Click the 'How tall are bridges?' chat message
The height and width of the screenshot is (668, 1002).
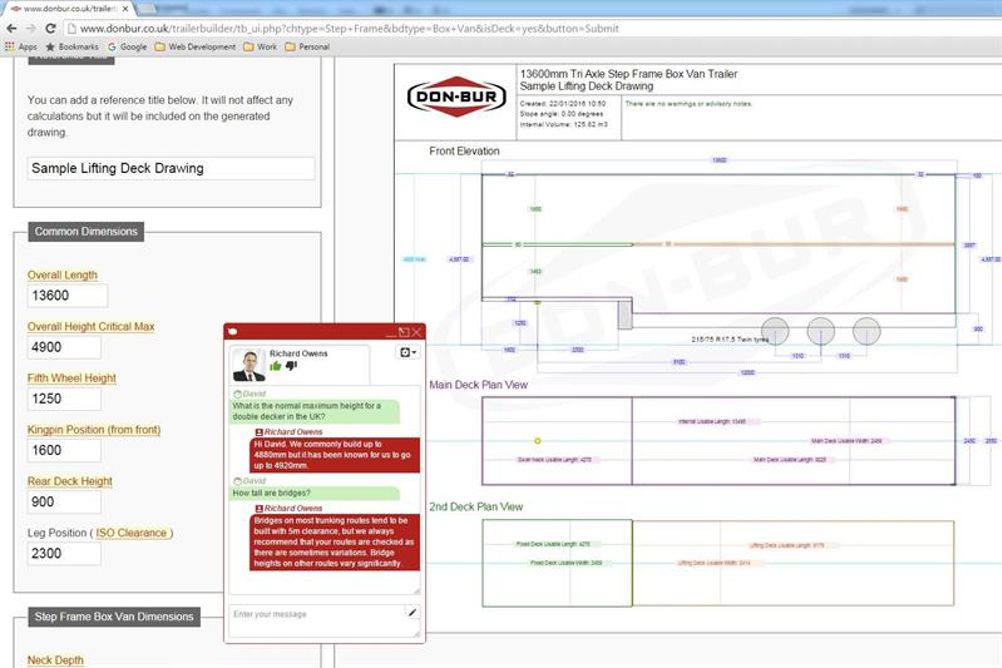(x=314, y=493)
